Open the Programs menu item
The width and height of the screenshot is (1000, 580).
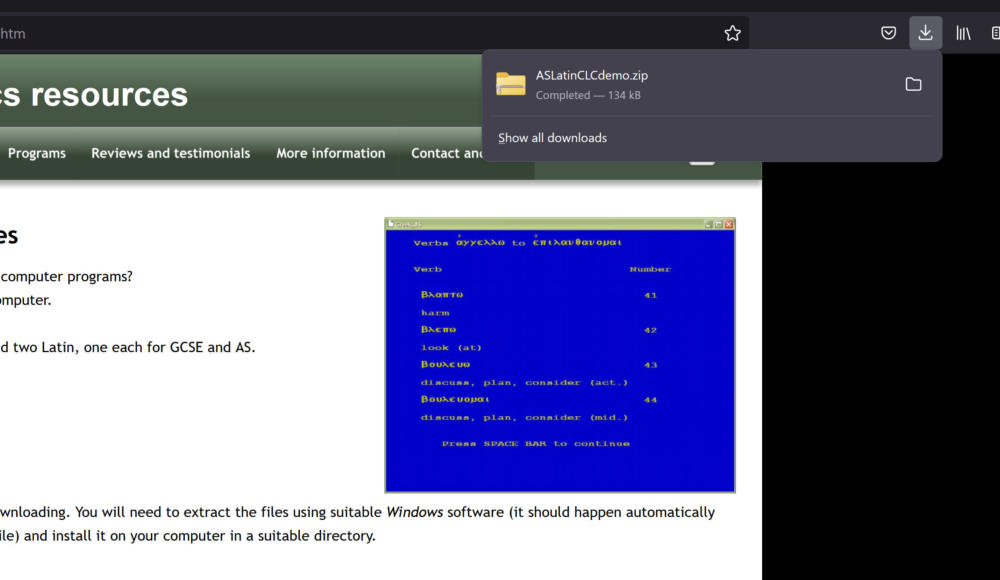tap(37, 153)
